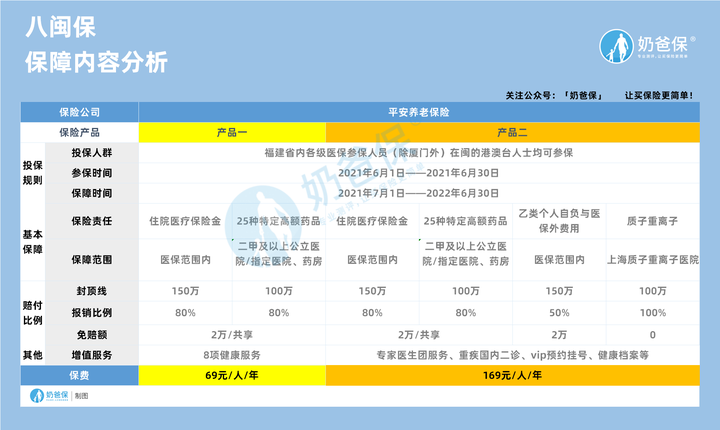
Task: Click the small 奶爸保 制图 footer logo
Action: coord(59,396)
